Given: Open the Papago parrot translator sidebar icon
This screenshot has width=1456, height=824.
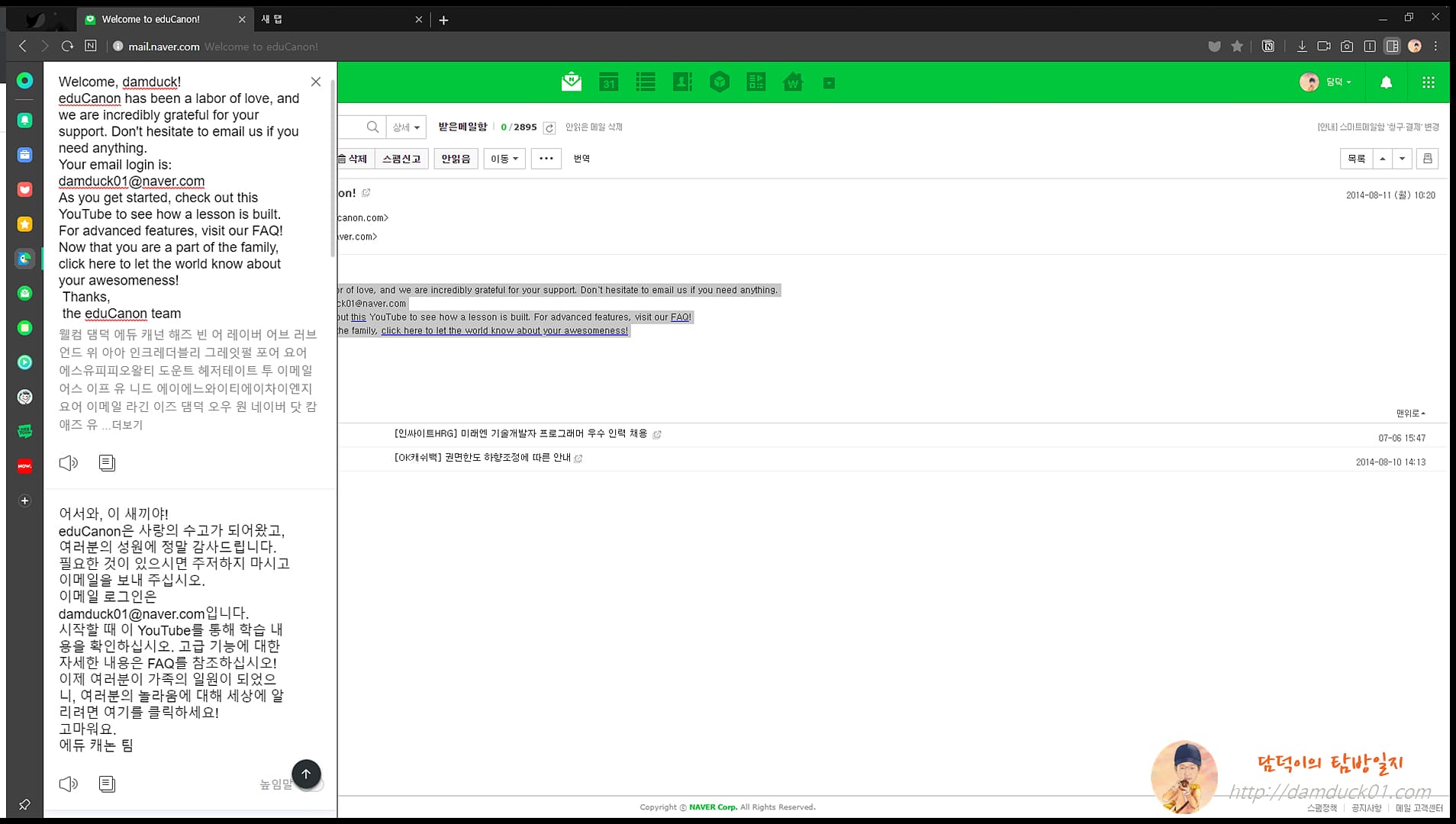Looking at the screenshot, I should (x=24, y=259).
